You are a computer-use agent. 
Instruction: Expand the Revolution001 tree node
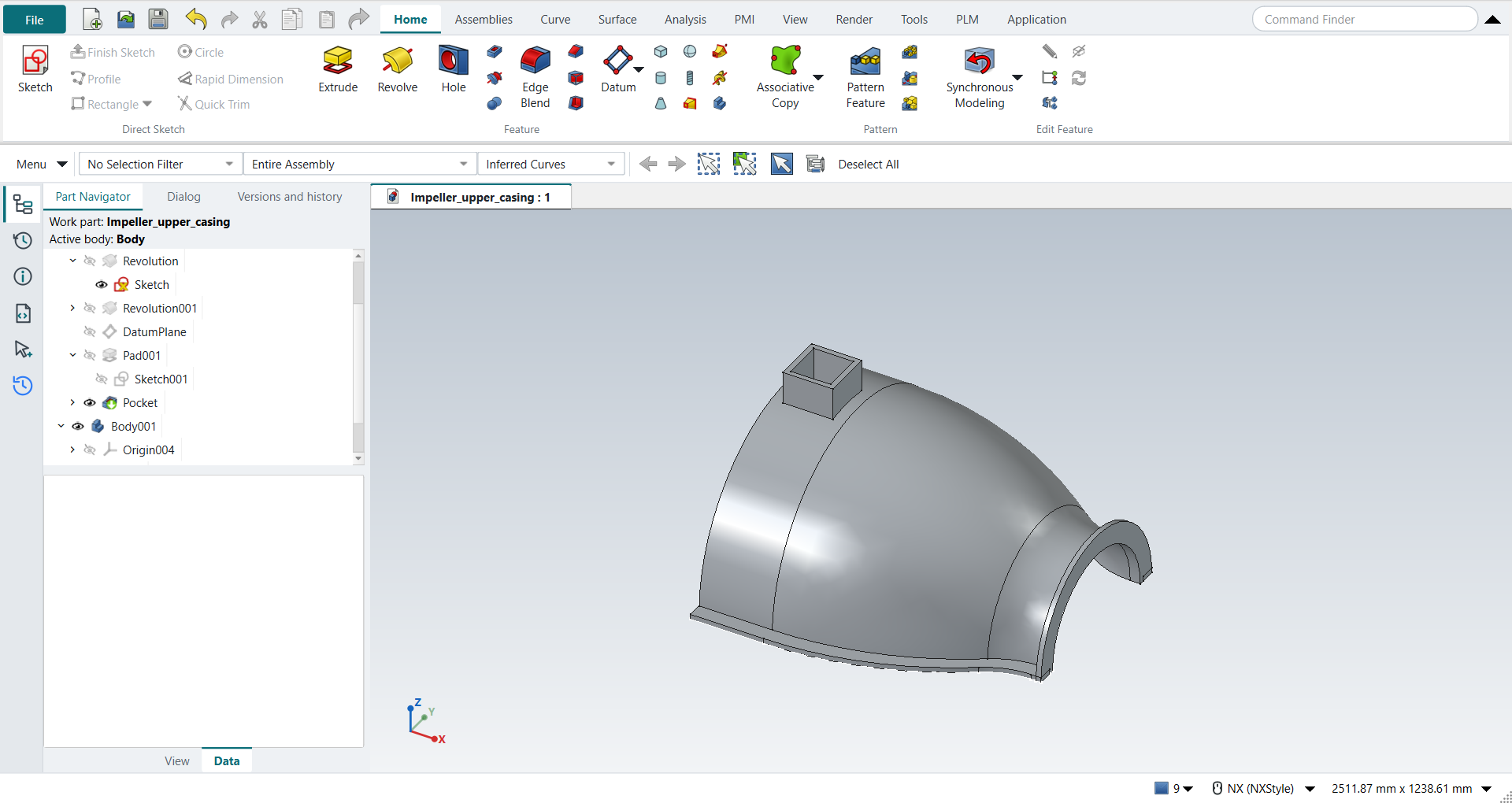(x=72, y=308)
